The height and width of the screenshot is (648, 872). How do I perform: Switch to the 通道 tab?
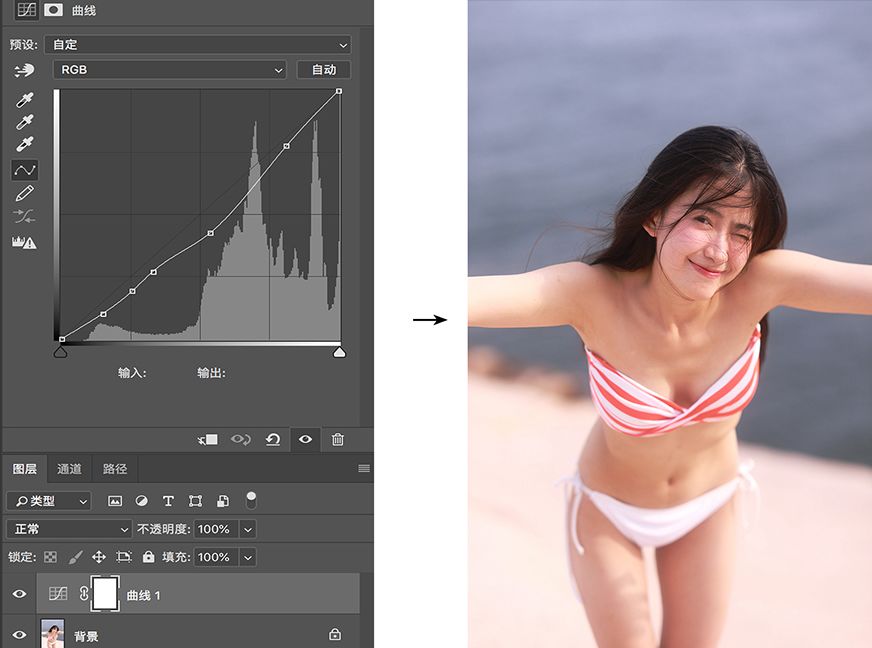tap(70, 469)
